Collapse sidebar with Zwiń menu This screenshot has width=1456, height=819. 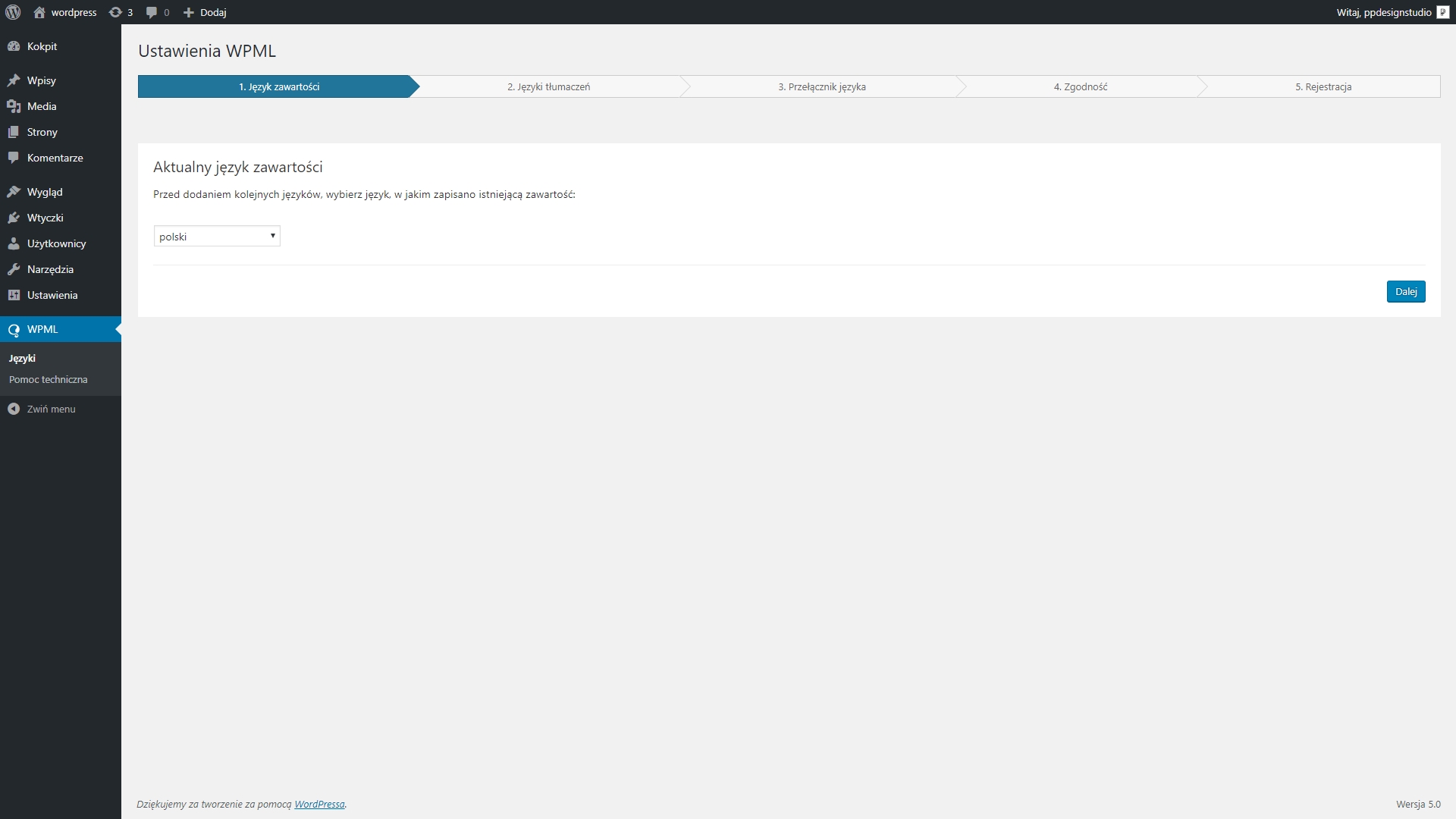[61, 409]
